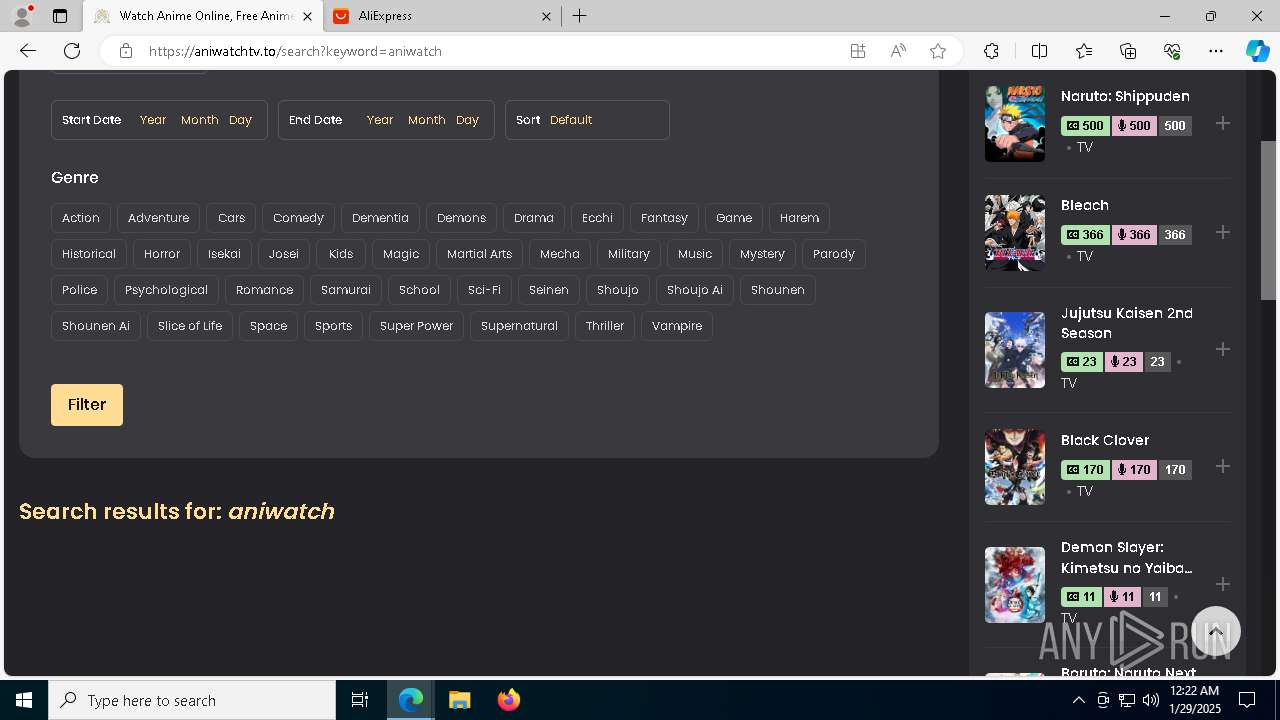Open File Explorer from taskbar
1280x720 pixels.
460,700
